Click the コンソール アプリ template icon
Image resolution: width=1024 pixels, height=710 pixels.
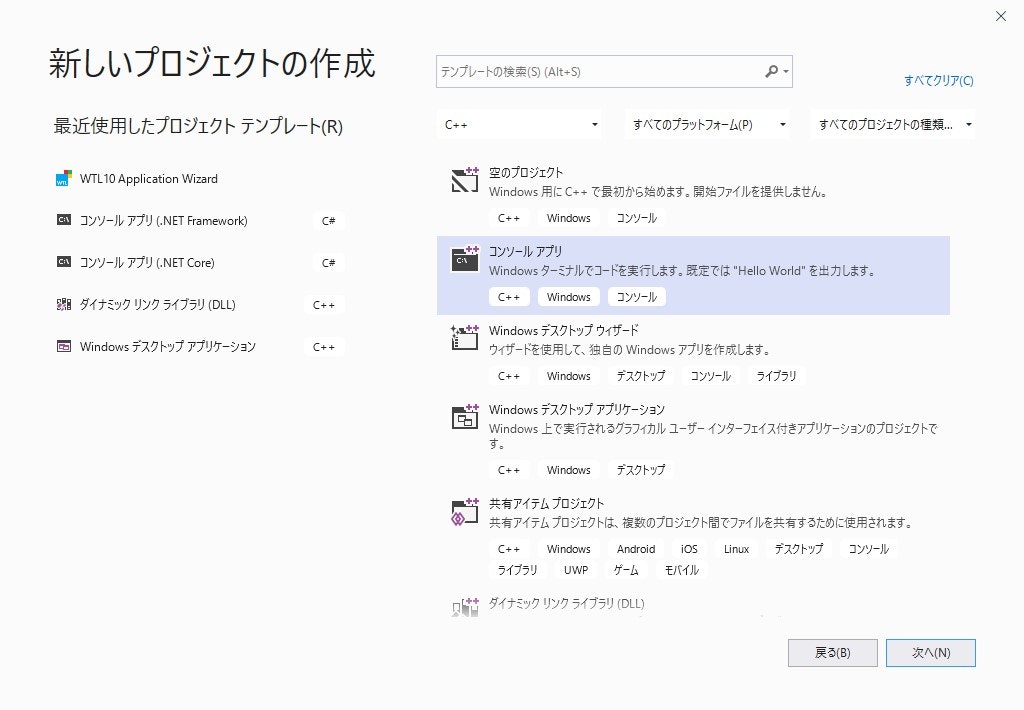[465, 259]
